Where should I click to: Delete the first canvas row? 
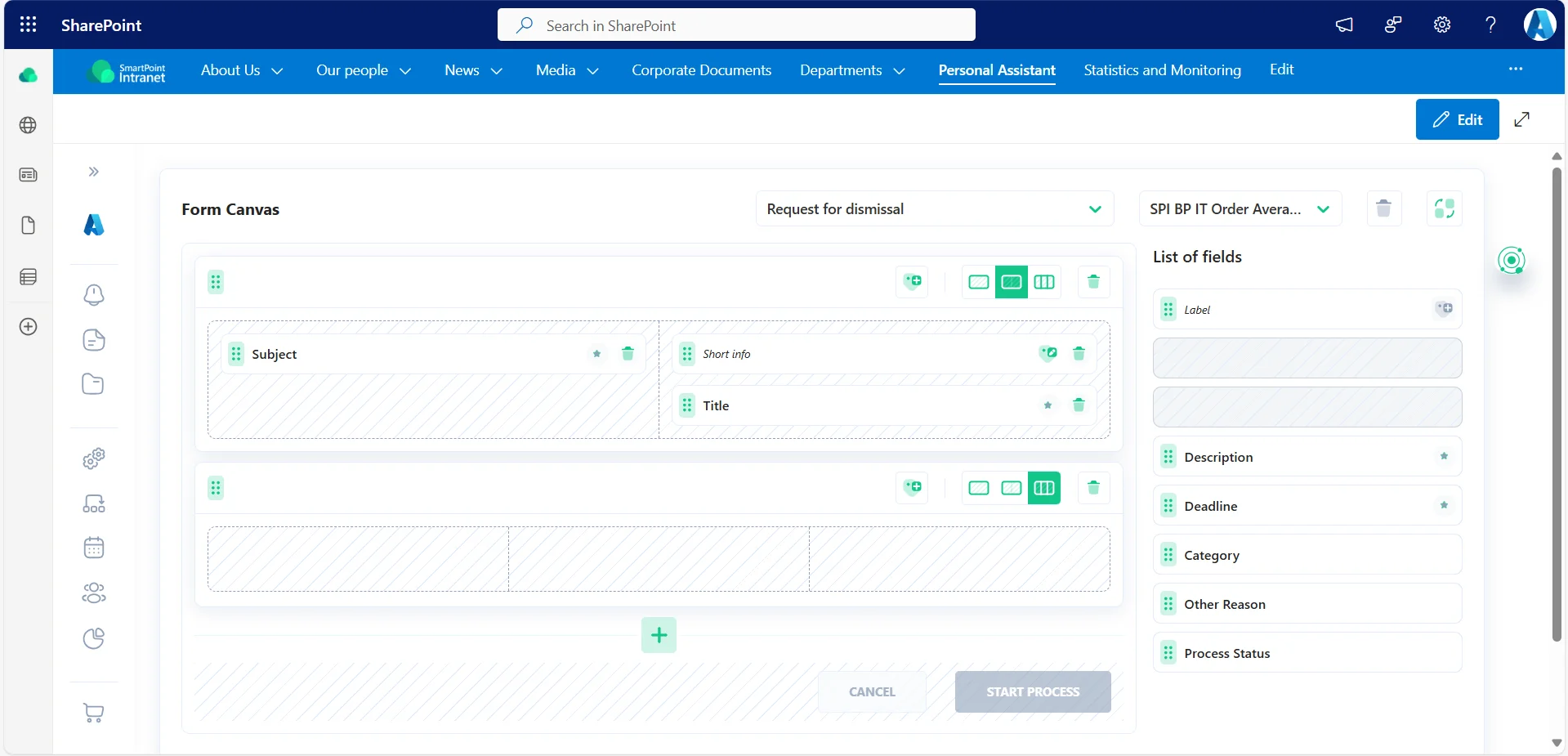pyautogui.click(x=1093, y=282)
